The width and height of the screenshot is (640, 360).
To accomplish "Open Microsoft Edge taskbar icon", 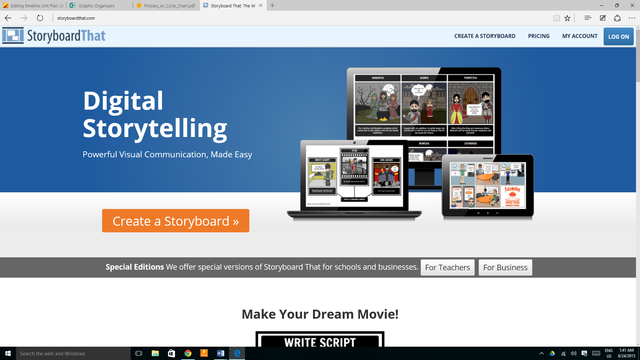I will pyautogui.click(x=237, y=353).
